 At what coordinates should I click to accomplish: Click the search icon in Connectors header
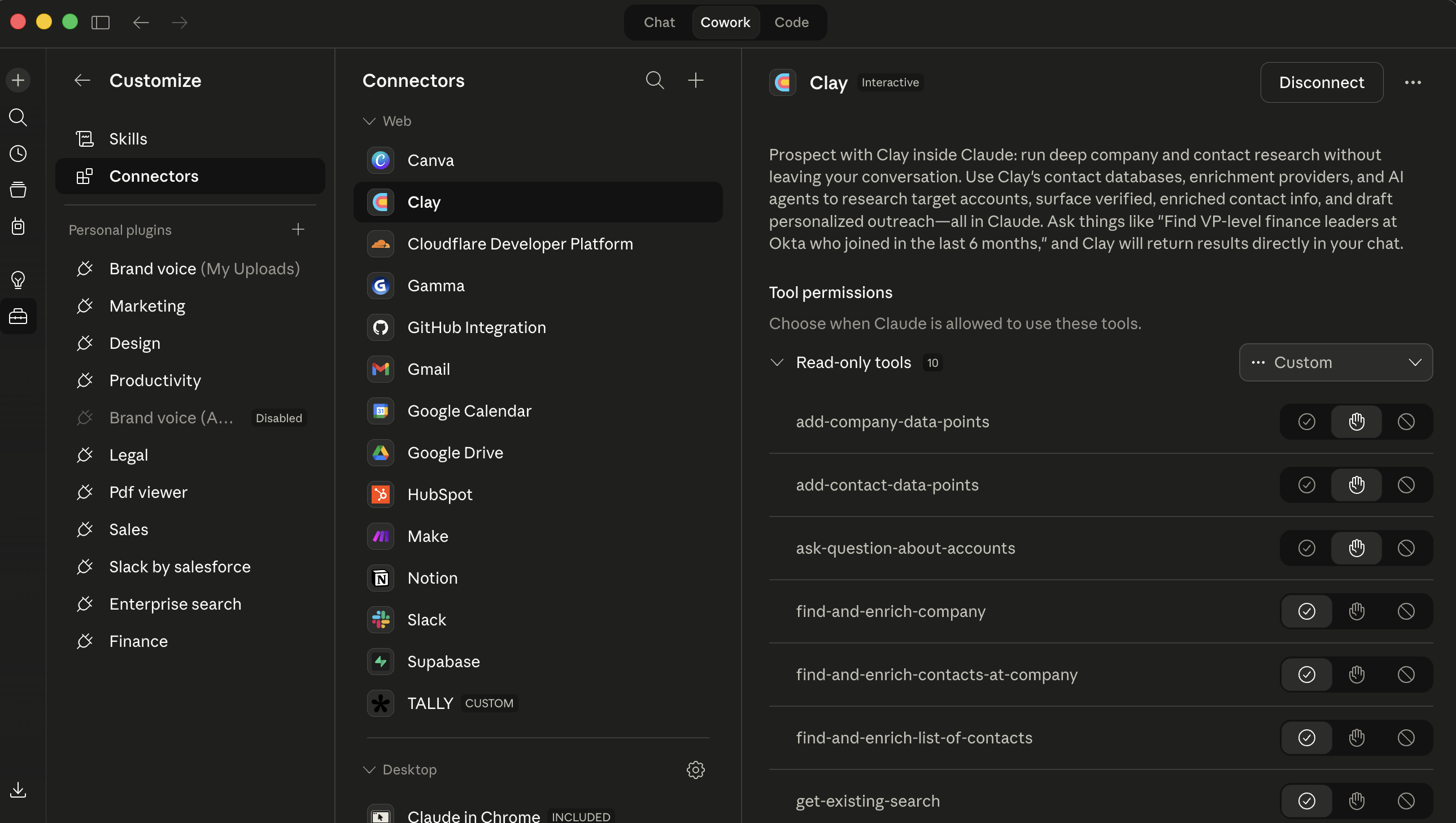click(655, 80)
